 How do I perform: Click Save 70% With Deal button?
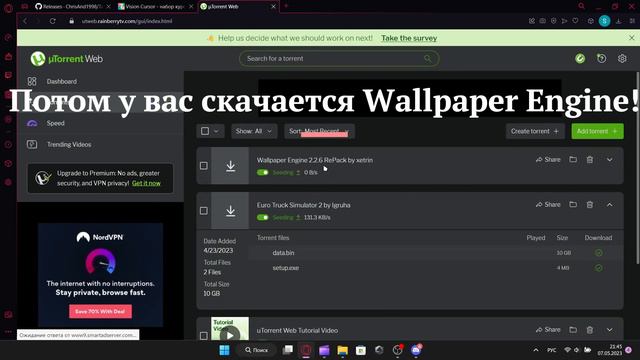[x=100, y=311]
